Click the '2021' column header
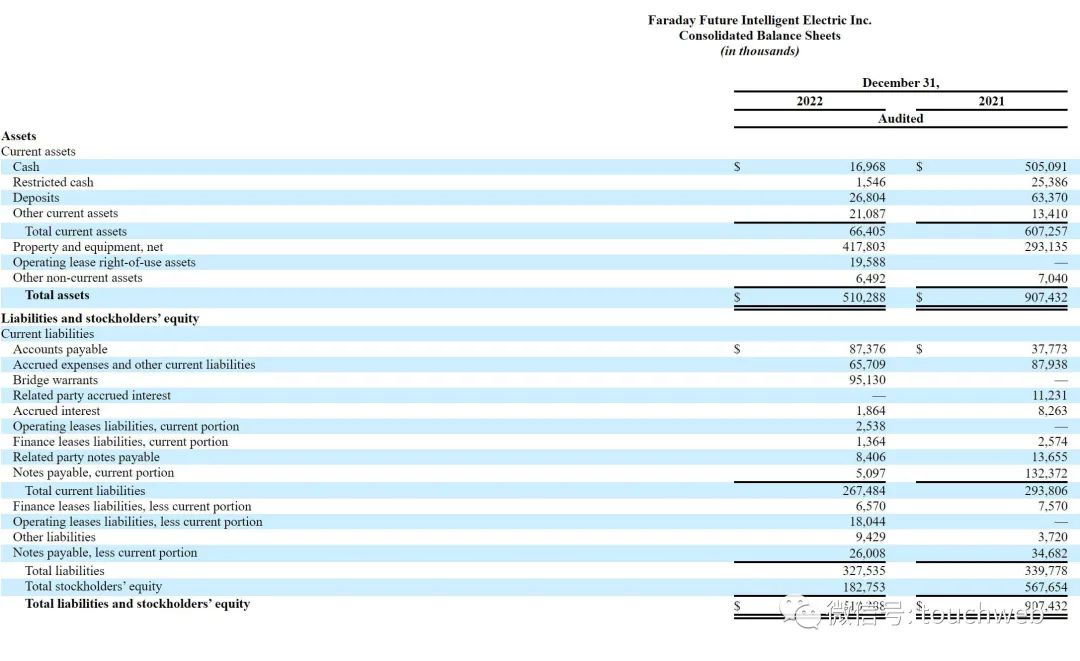Viewport: 1080px width, 661px height. pos(991,101)
